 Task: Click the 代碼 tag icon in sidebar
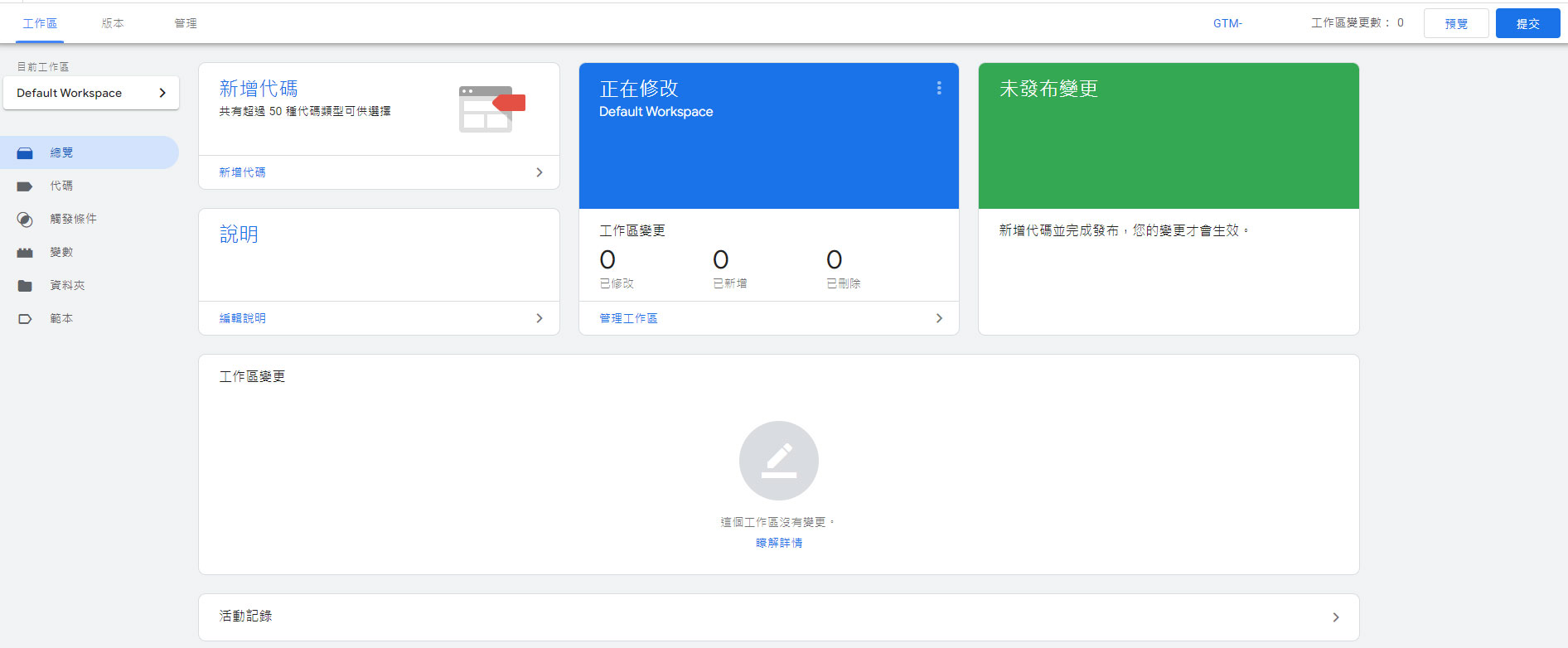click(25, 186)
